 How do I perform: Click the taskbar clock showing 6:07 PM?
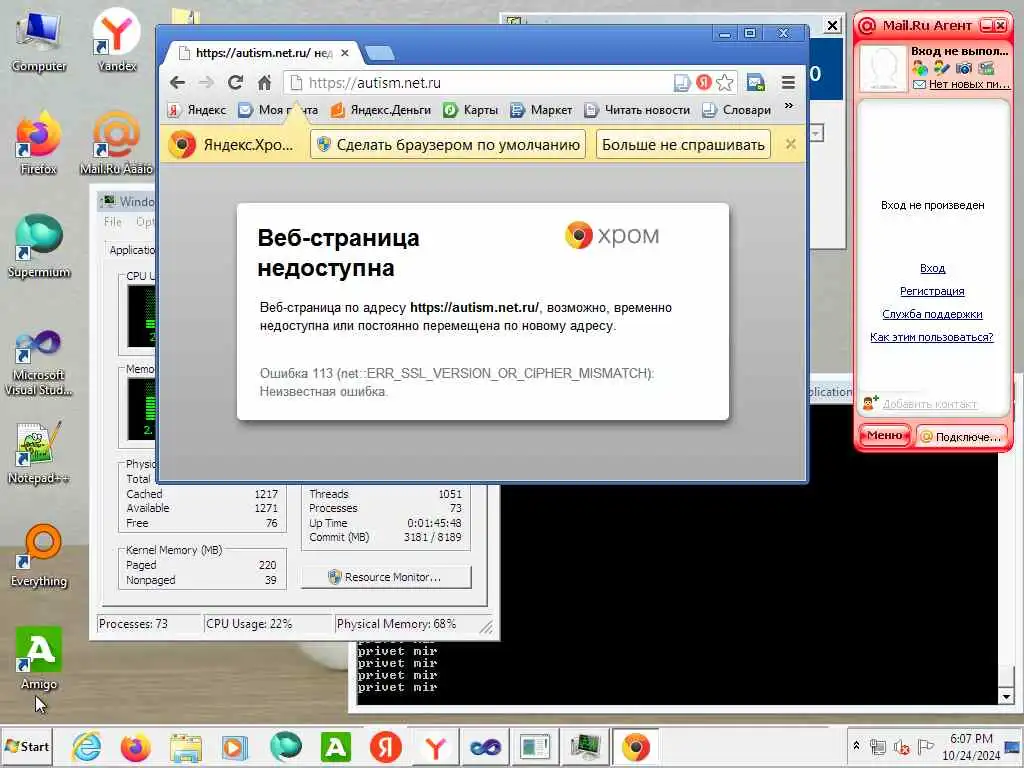click(x=971, y=747)
